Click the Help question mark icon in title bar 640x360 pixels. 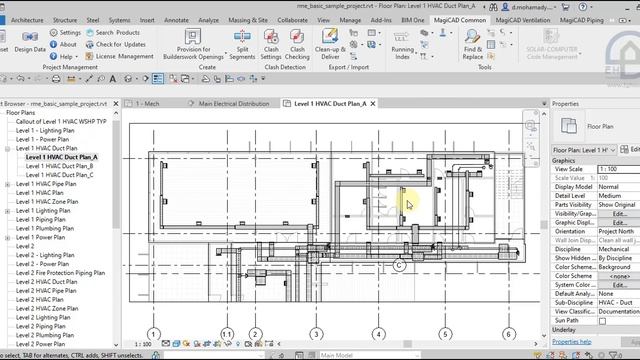pos(583,7)
